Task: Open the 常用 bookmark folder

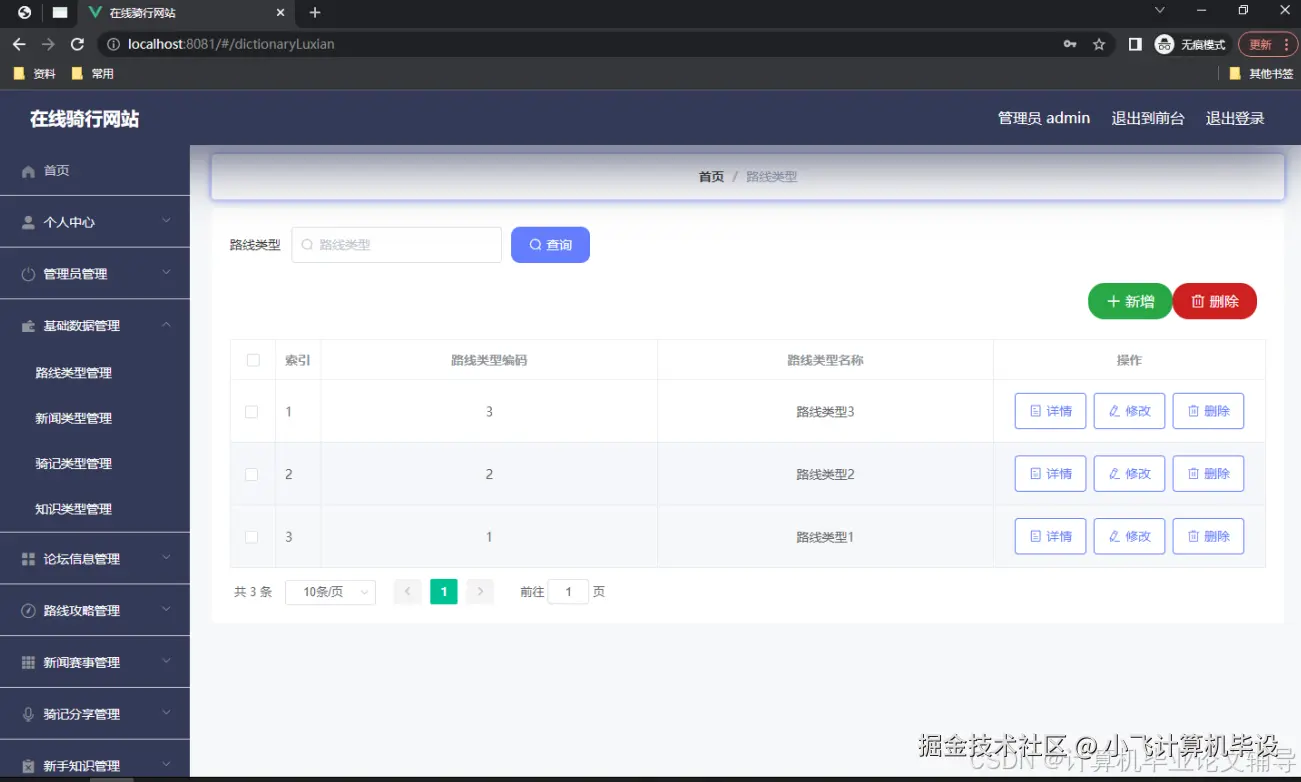Action: pyautogui.click(x=93, y=74)
